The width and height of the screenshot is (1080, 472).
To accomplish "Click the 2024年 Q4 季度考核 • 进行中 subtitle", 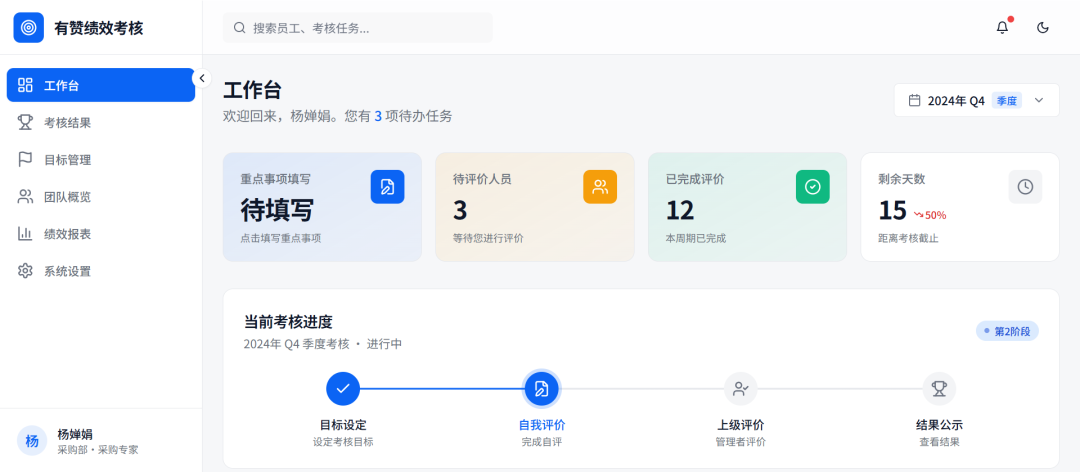I will click(323, 344).
